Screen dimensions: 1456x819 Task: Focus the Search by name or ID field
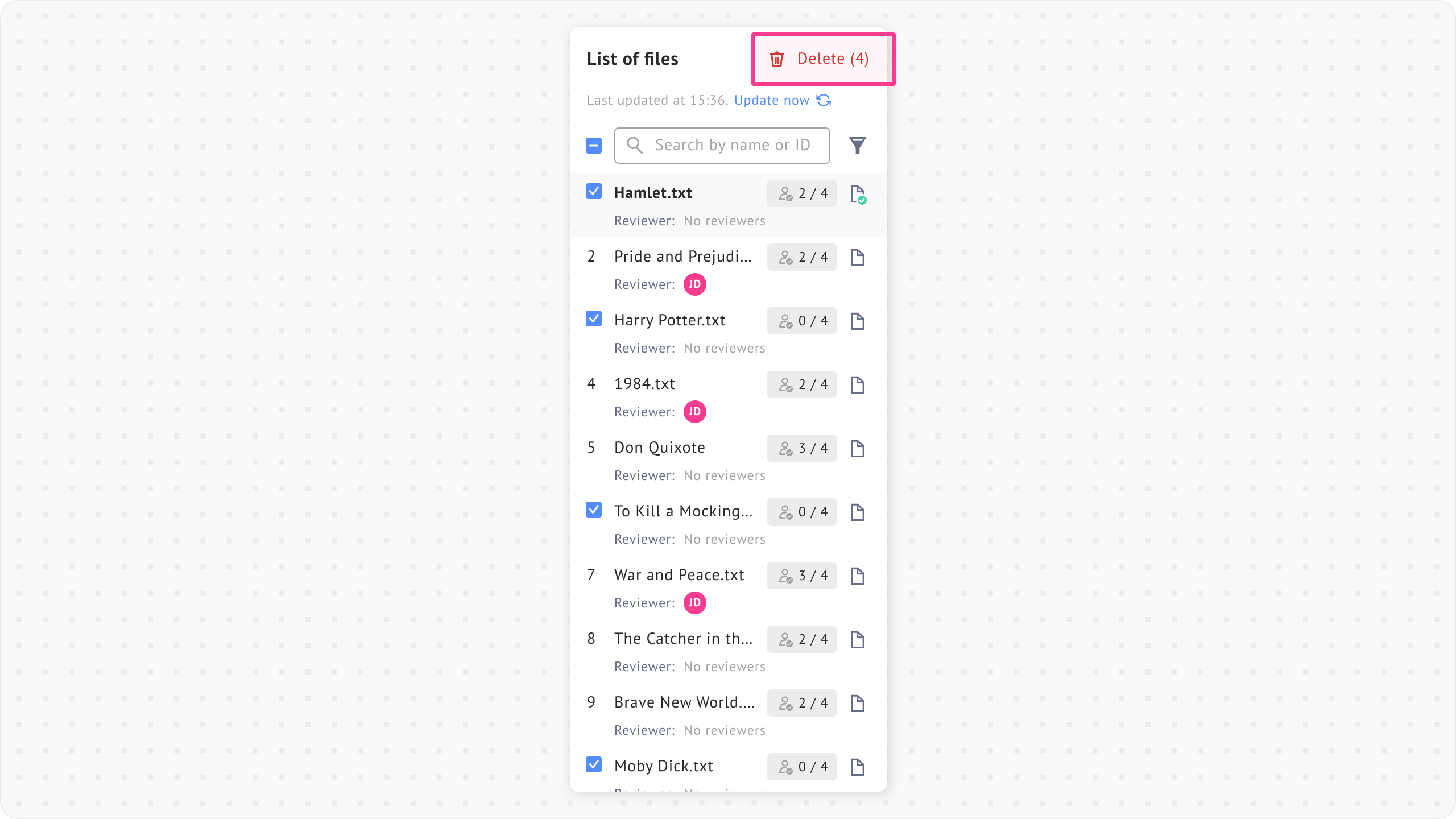pyautogui.click(x=722, y=146)
